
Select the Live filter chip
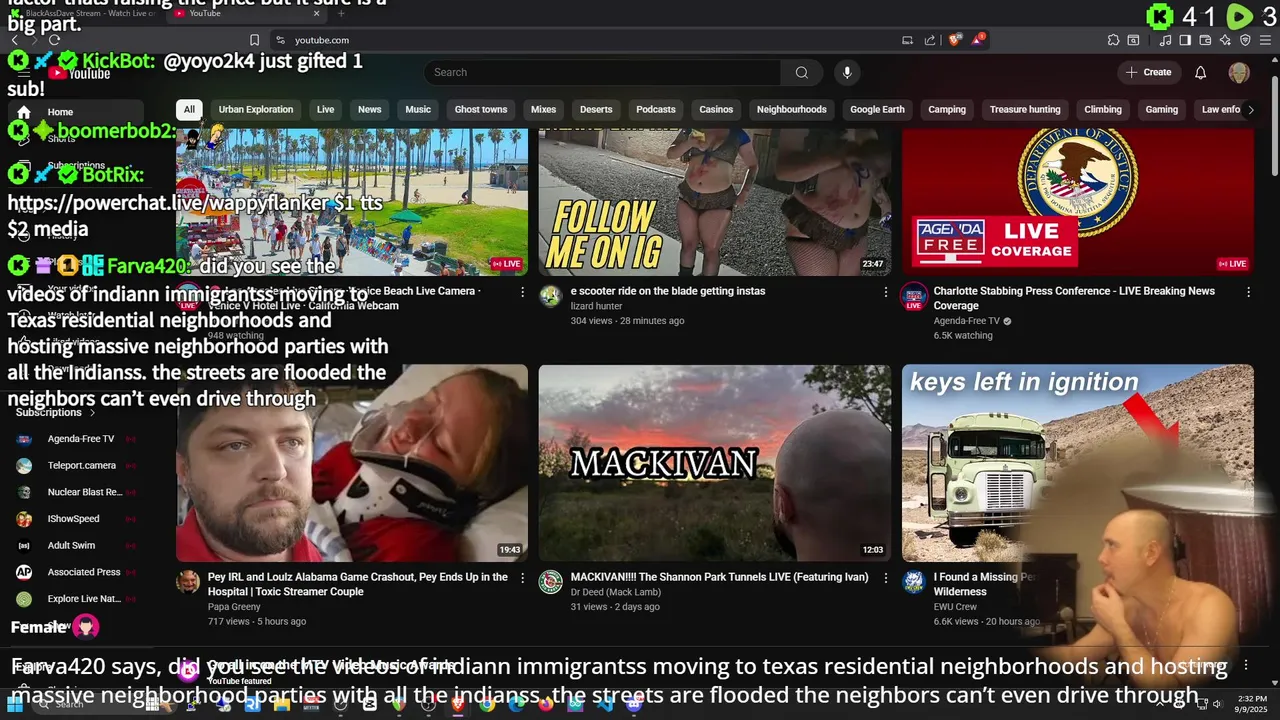tap(326, 109)
